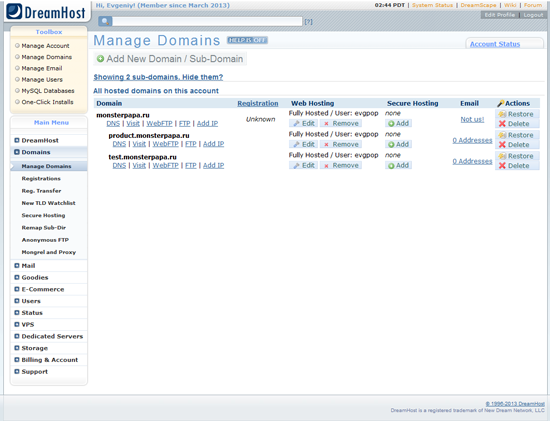This screenshot has height=421, width=550.
Task: Open Manage Account in Toolbox
Action: [45, 46]
